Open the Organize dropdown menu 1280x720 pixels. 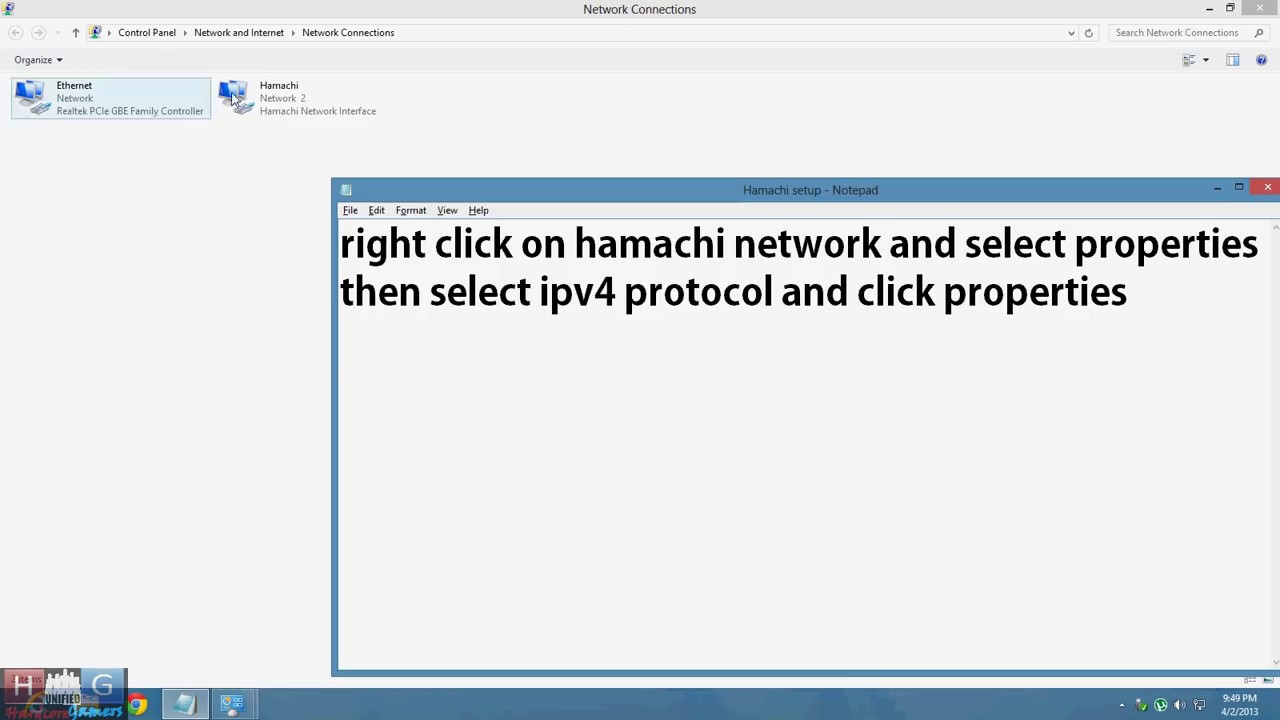(38, 60)
